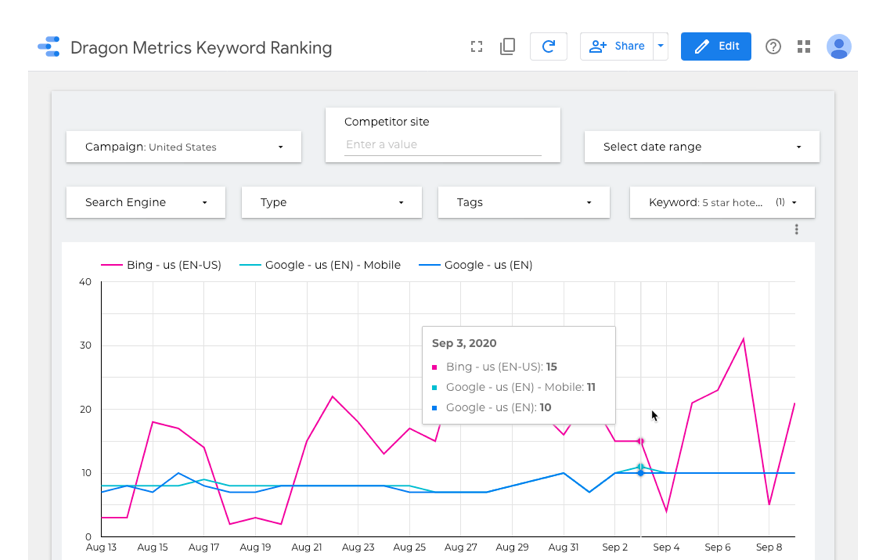Screen dimensions: 888x560
Task: Click Bing - us (EN-US) legend entry
Action: (x=161, y=265)
